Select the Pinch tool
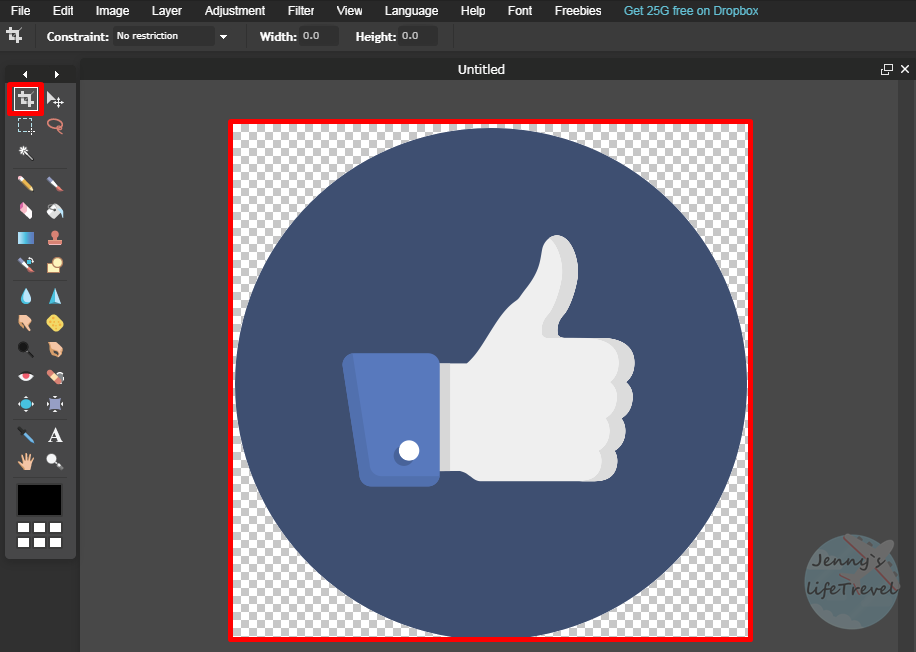 55,404
